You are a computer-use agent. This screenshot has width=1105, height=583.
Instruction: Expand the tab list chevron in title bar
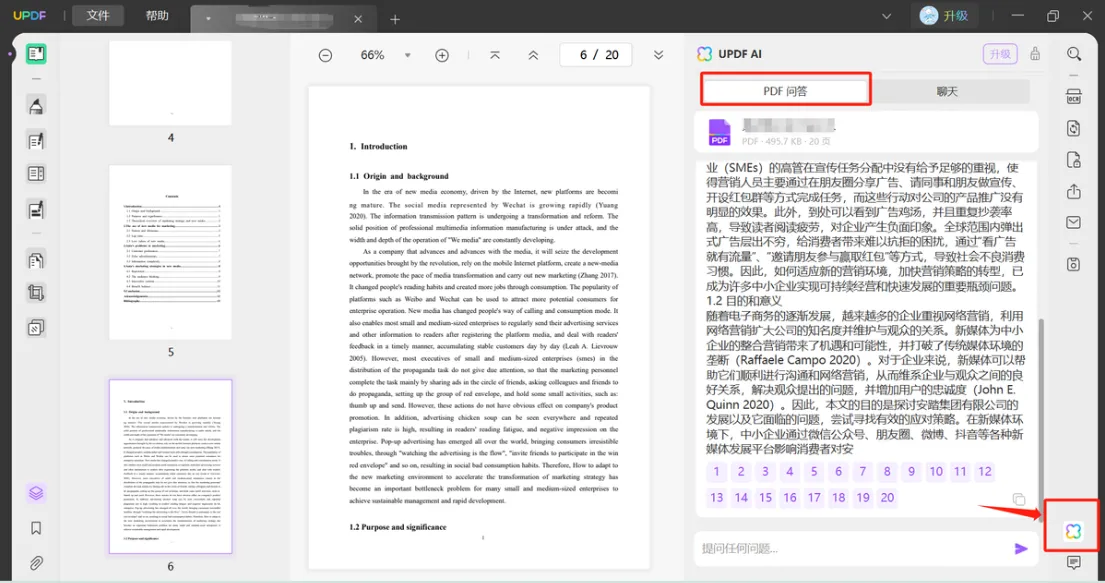[x=887, y=16]
